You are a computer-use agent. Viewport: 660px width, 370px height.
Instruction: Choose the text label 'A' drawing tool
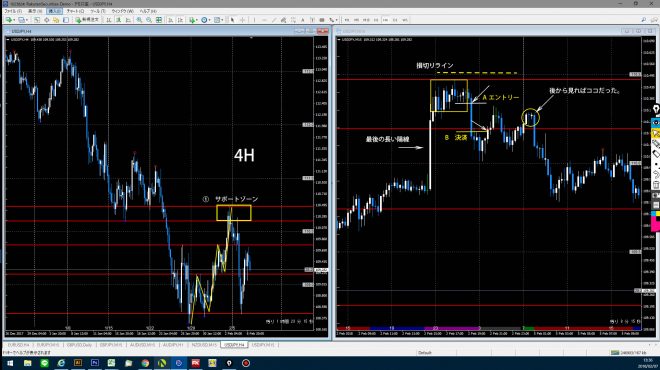pos(302,20)
